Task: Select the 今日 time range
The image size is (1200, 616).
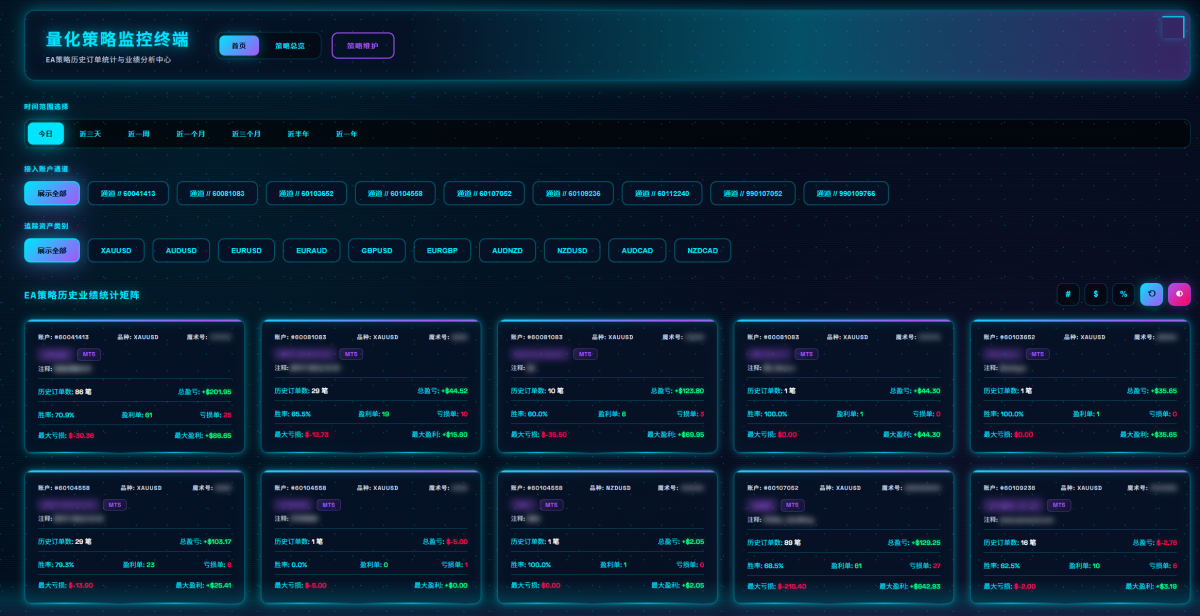Action: [46, 134]
